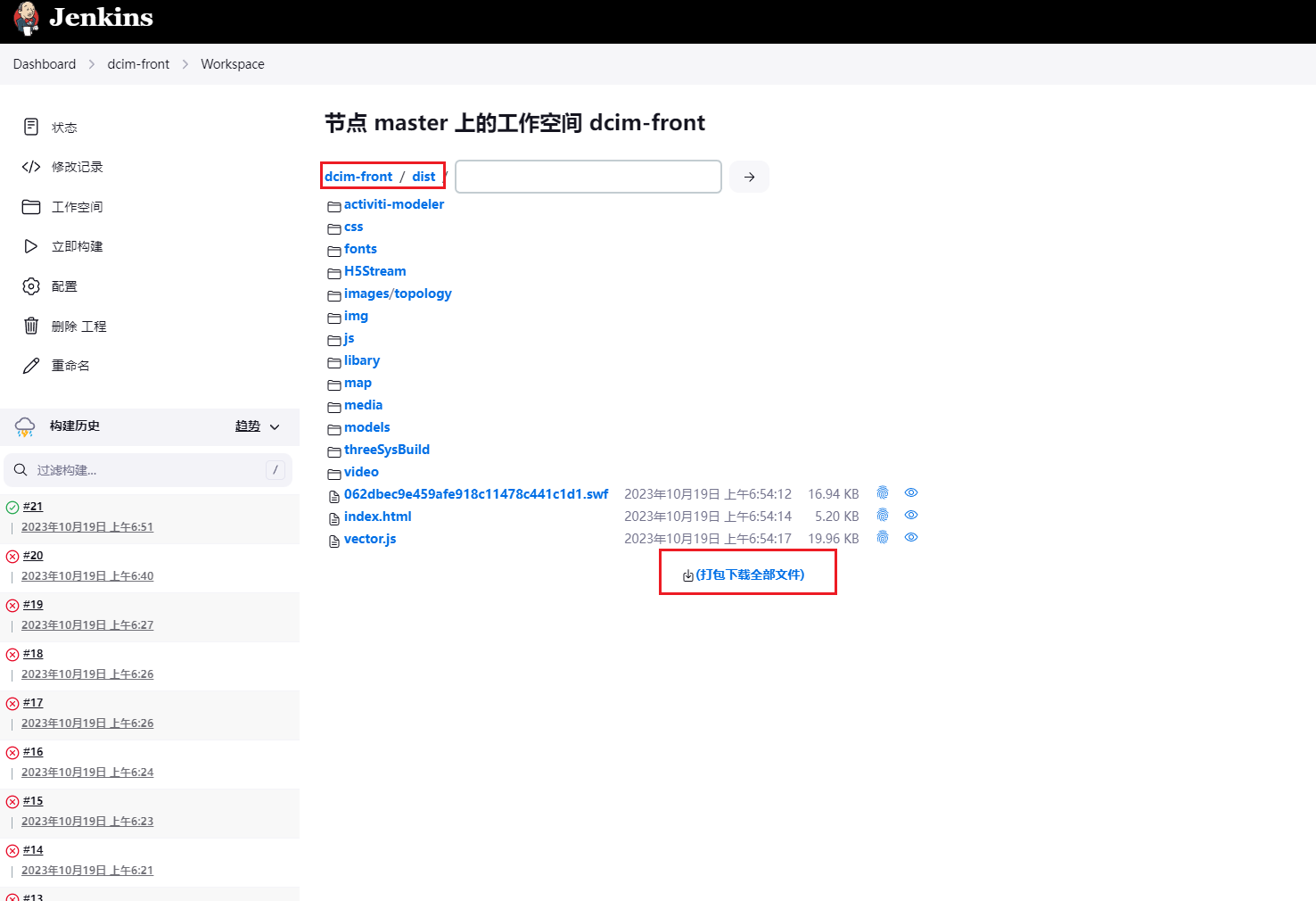This screenshot has height=901, width=1316.
Task: Open the 状态 status page
Action: pyautogui.click(x=64, y=128)
